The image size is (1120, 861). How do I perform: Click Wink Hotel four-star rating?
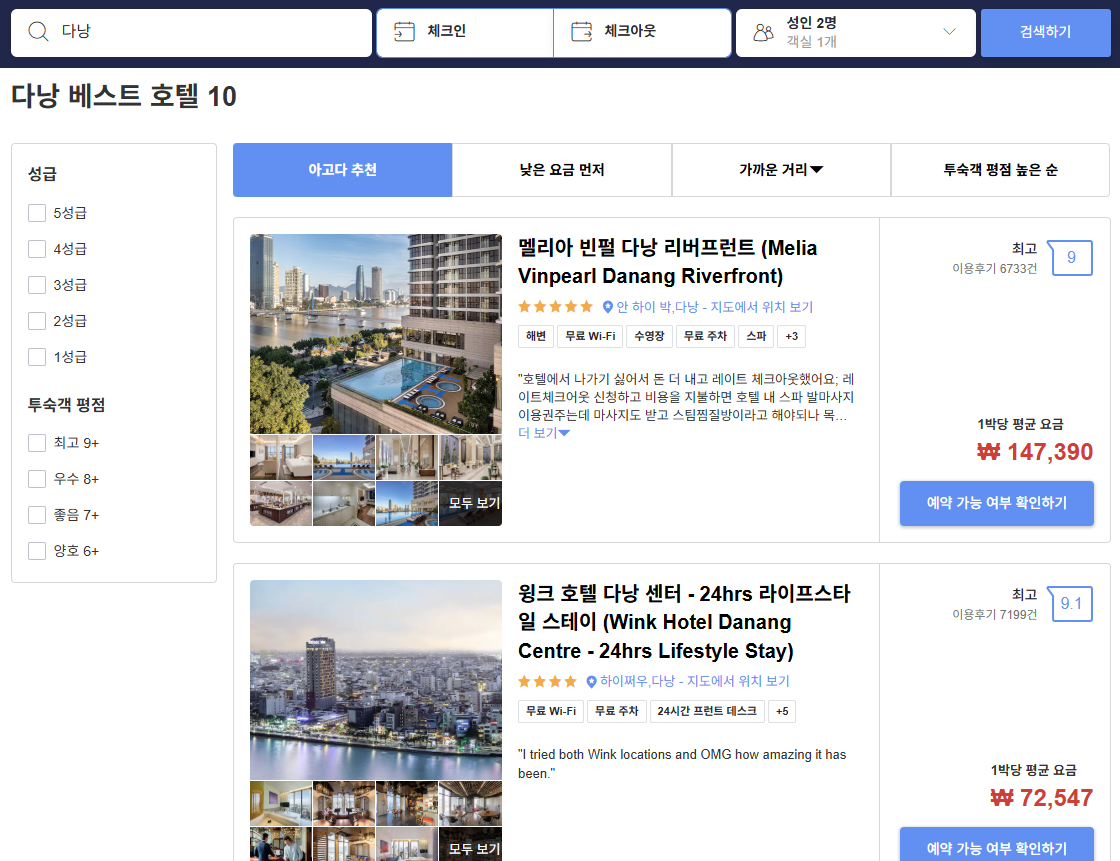click(547, 682)
